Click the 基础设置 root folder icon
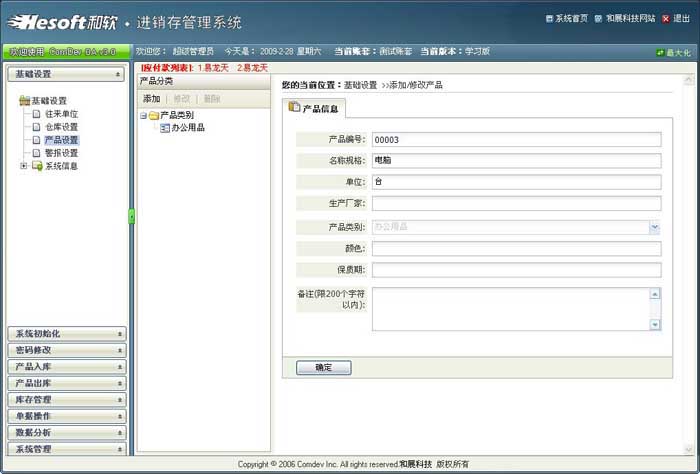Image resolution: width=700 pixels, height=474 pixels. (x=24, y=100)
